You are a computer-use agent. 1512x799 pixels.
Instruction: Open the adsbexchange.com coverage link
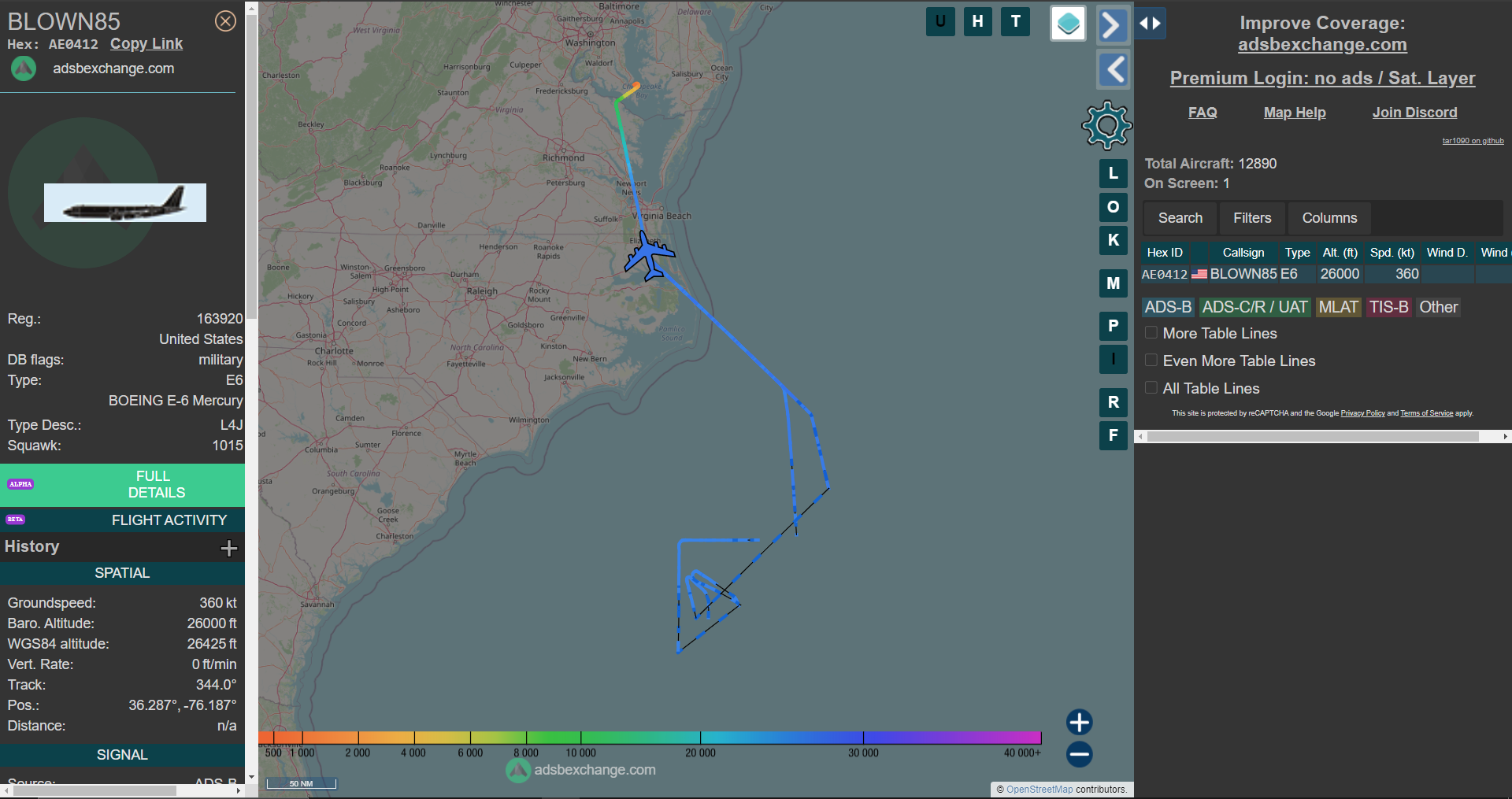(x=1322, y=45)
